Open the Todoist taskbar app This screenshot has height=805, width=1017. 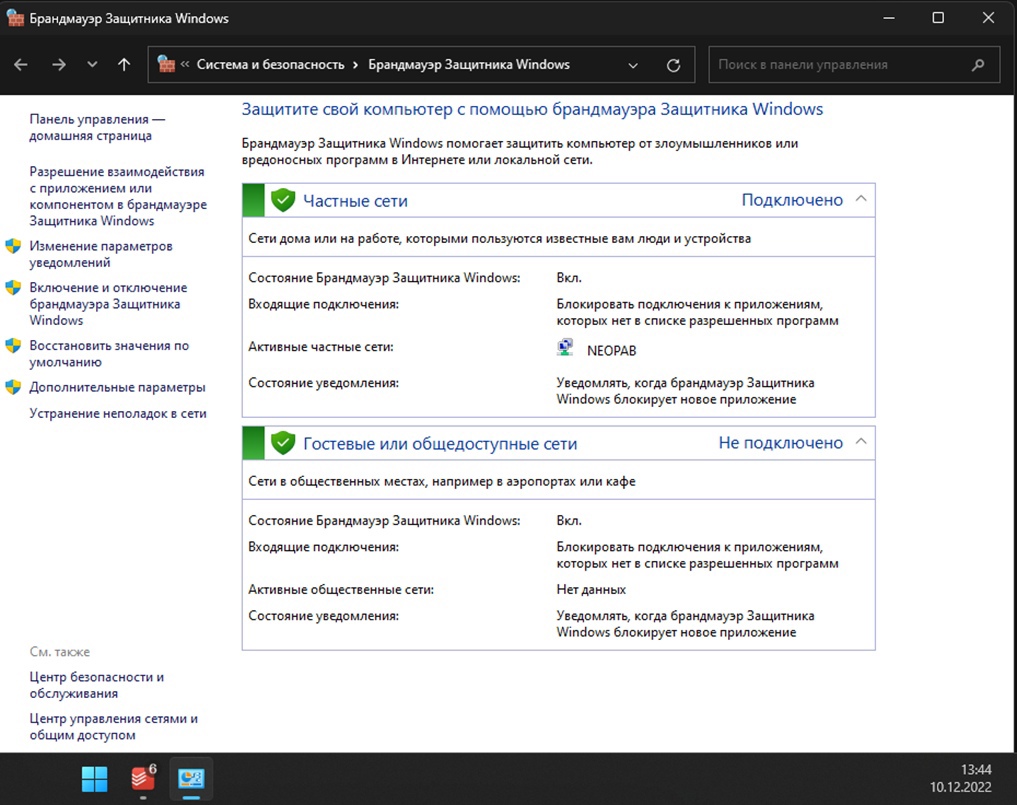143,778
